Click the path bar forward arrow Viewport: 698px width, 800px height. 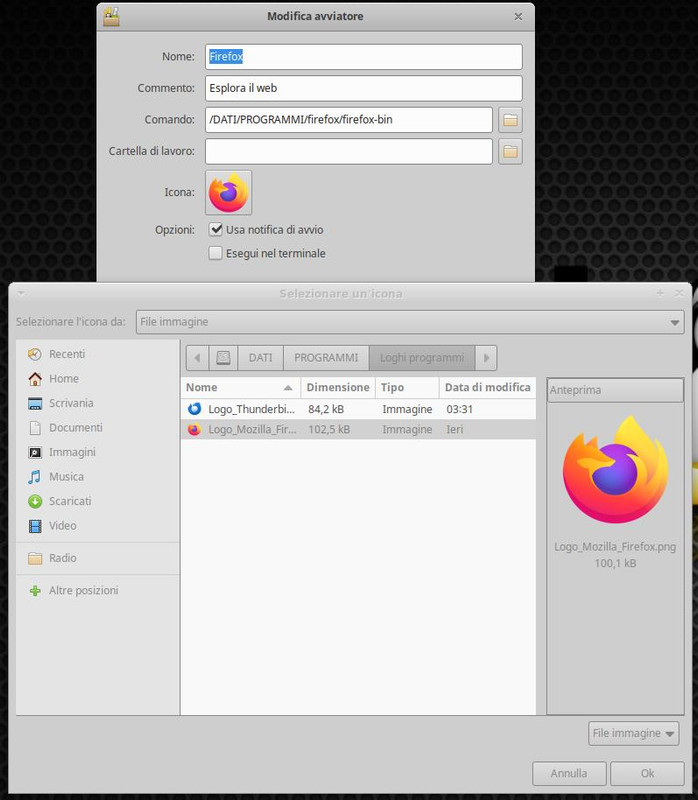486,358
